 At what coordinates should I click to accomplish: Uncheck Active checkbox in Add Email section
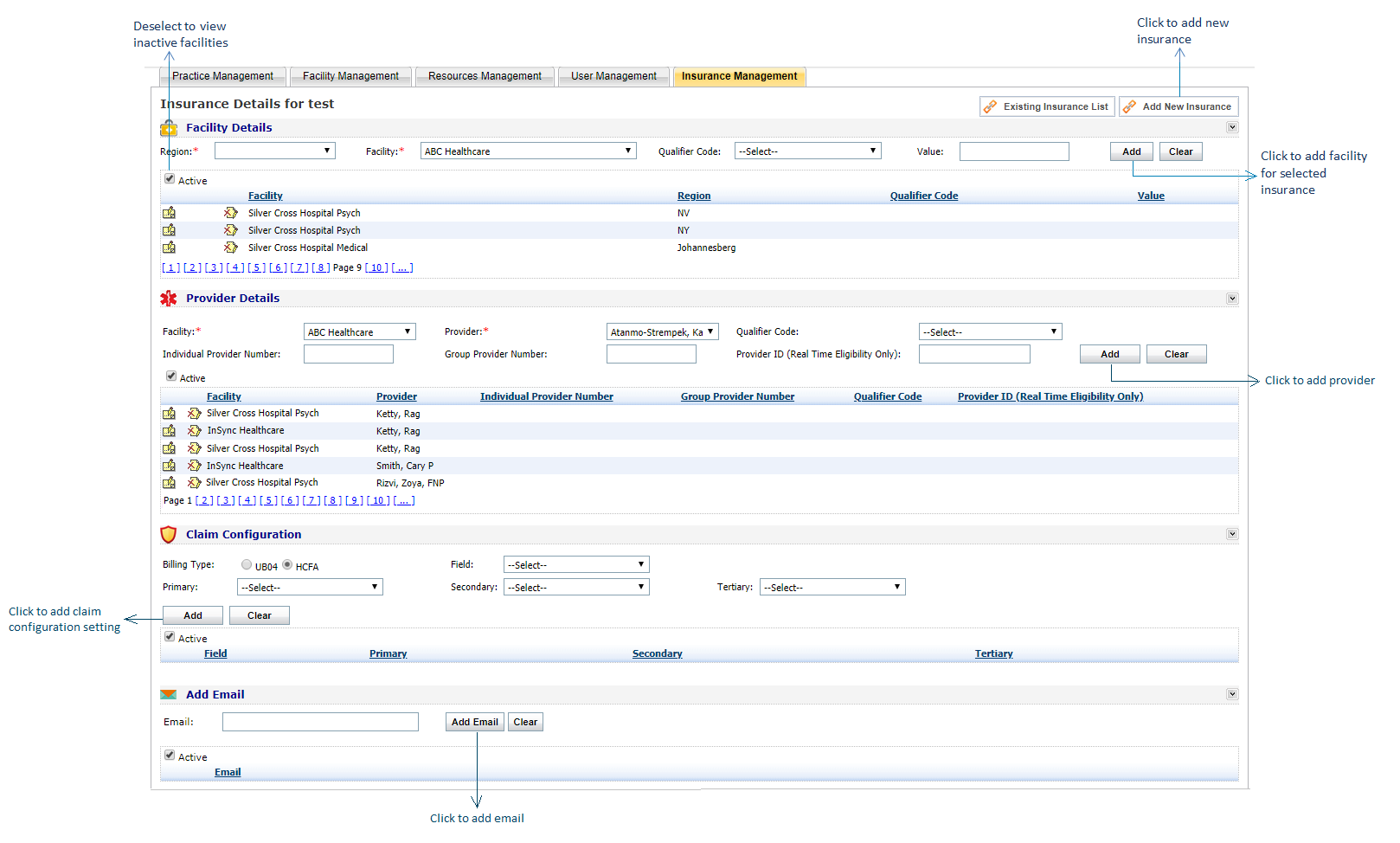[x=170, y=756]
